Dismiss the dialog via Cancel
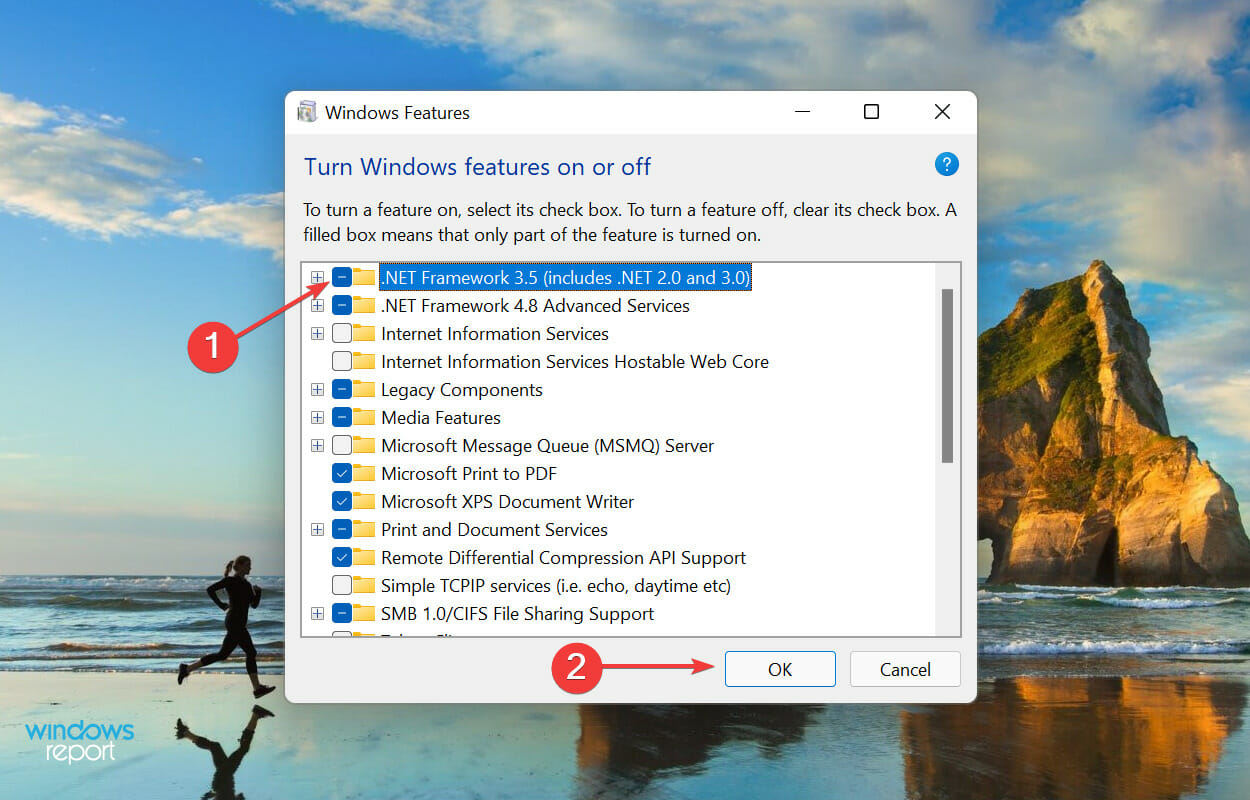The height and width of the screenshot is (800, 1250). (904, 669)
